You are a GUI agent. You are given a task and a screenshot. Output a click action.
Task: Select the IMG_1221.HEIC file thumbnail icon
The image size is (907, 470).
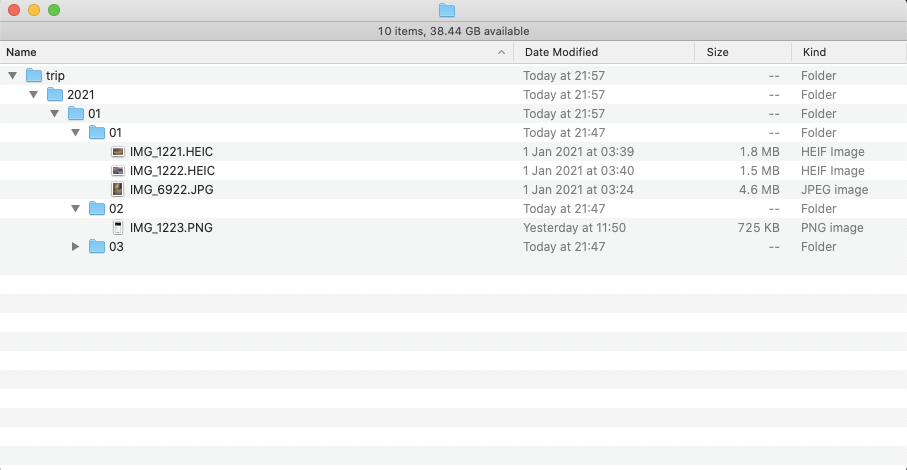point(118,152)
